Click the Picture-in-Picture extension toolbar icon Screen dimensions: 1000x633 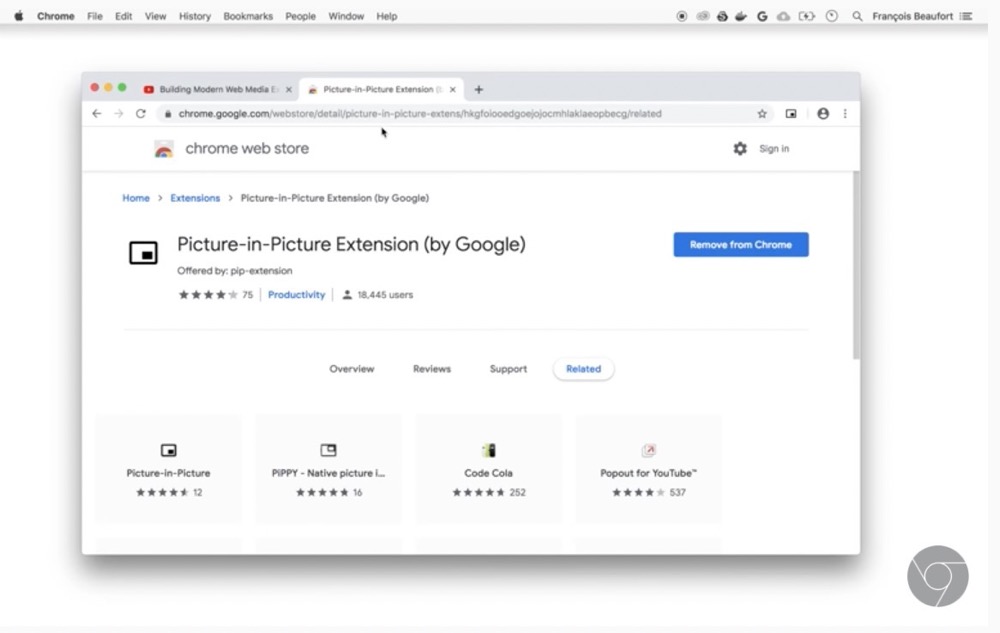click(x=791, y=114)
